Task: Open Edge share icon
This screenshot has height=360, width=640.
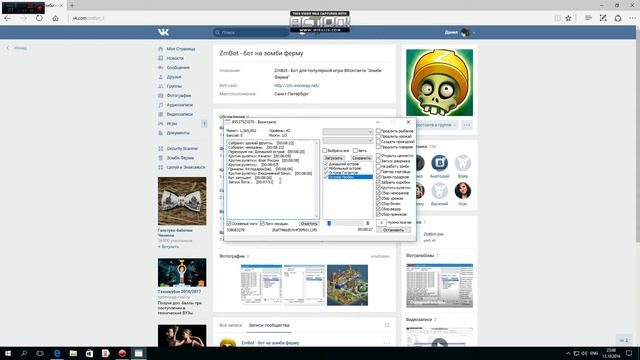Action: [618, 18]
